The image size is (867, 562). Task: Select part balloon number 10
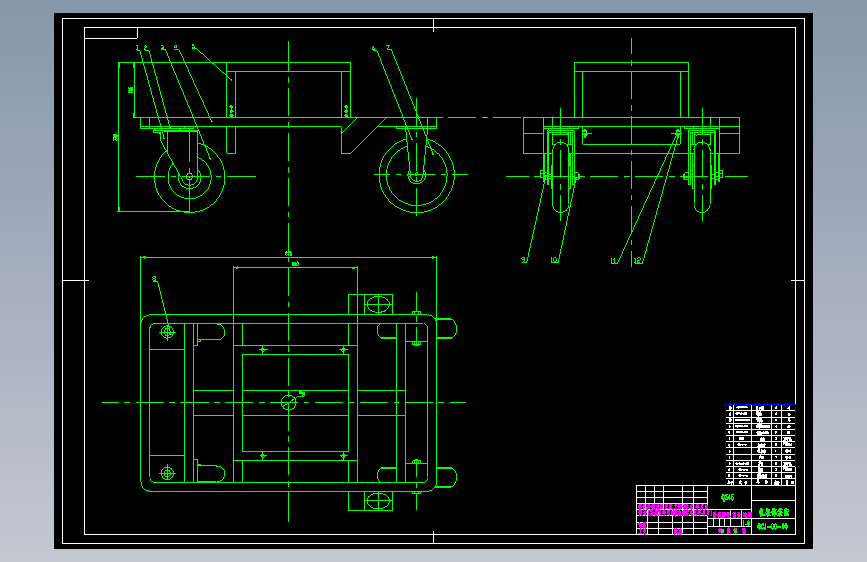[x=555, y=260]
